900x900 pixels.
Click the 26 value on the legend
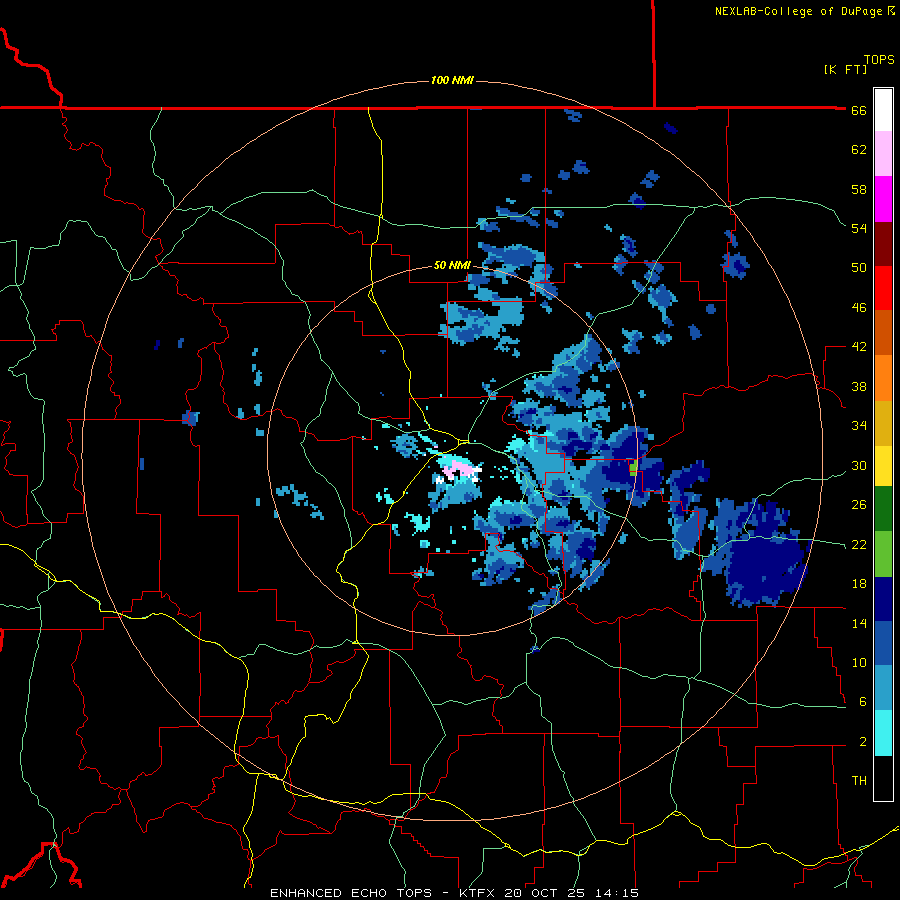[859, 505]
